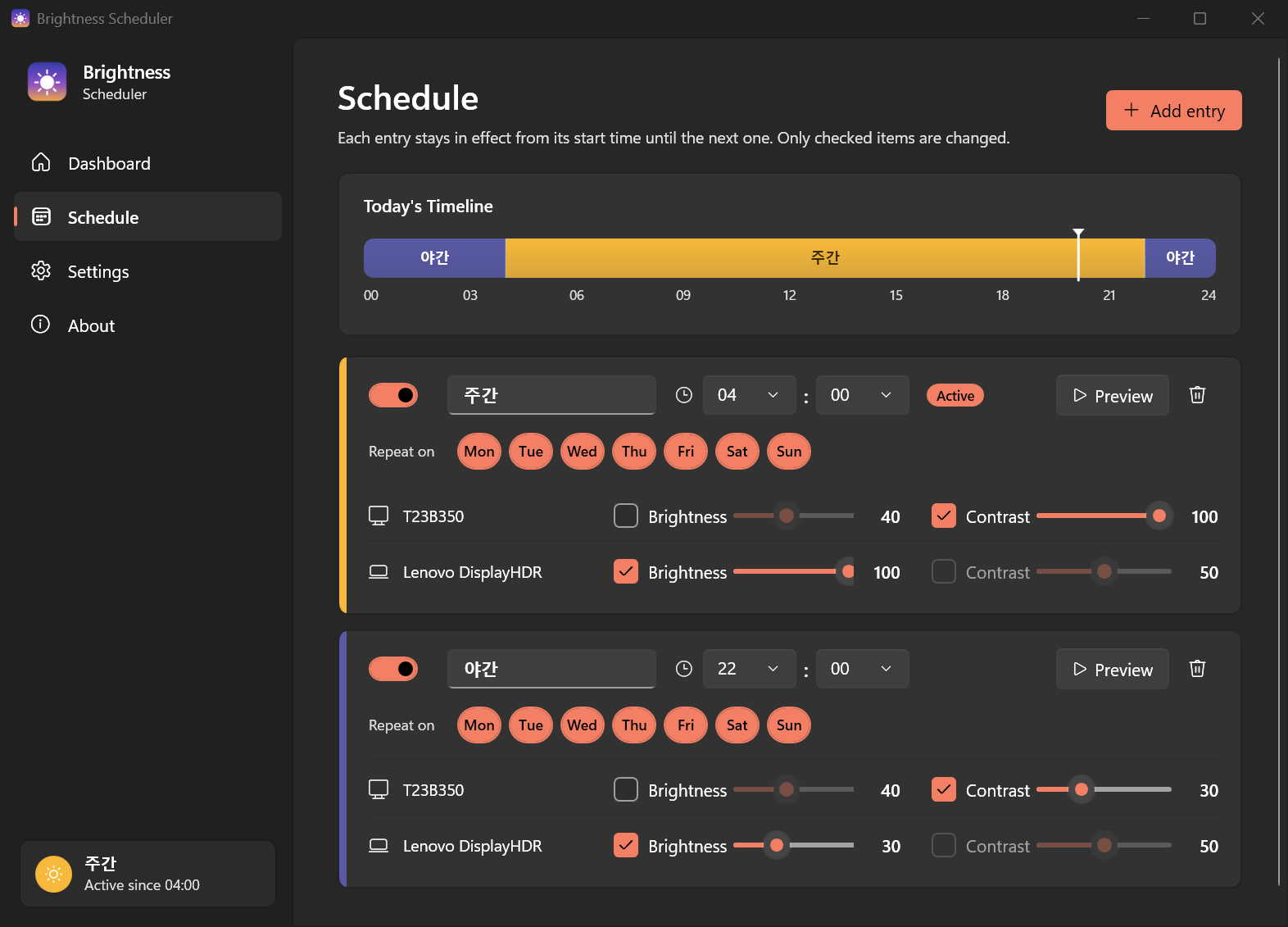Enable Brightness checkbox for T23B350 in 주간
1288x927 pixels.
coord(626,516)
